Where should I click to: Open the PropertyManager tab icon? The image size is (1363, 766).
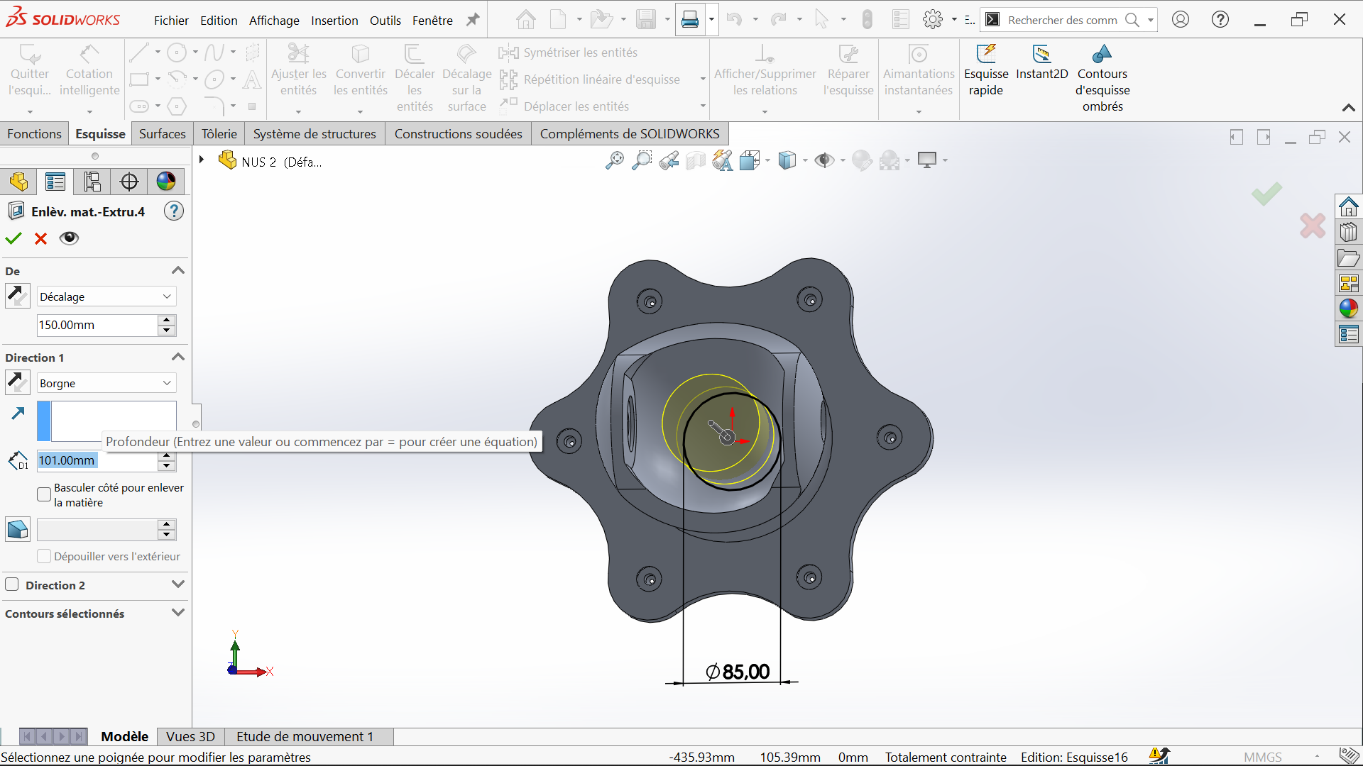coord(55,181)
